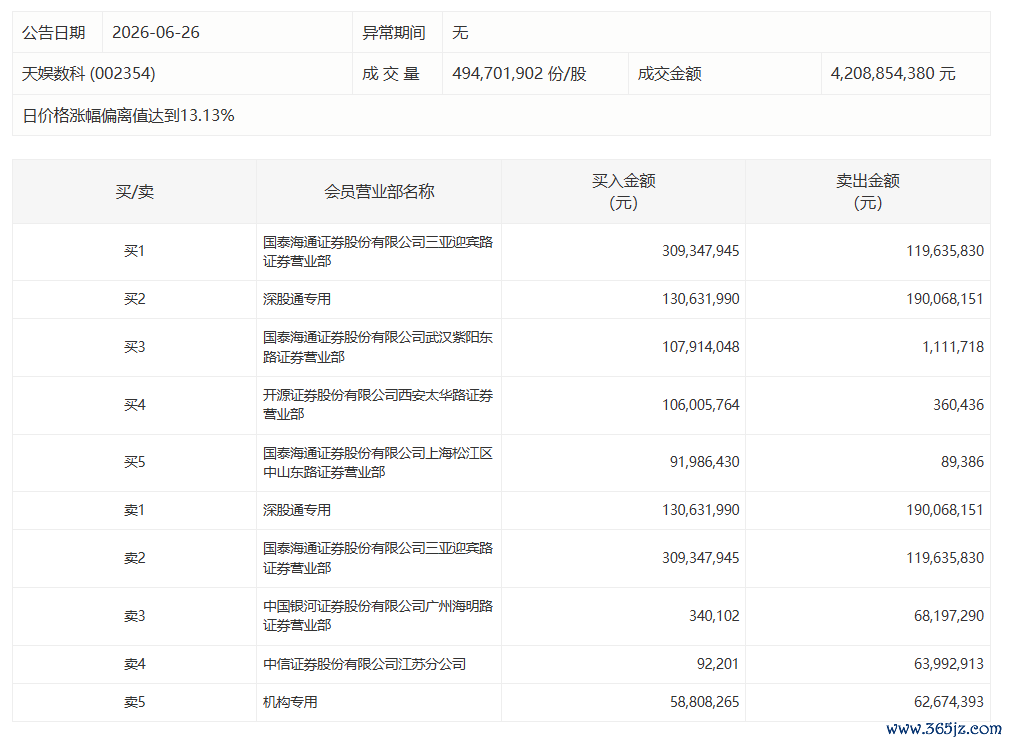Screen dimensions: 1009x744
Task: Click buy amount 92,201
Action: (x=718, y=664)
